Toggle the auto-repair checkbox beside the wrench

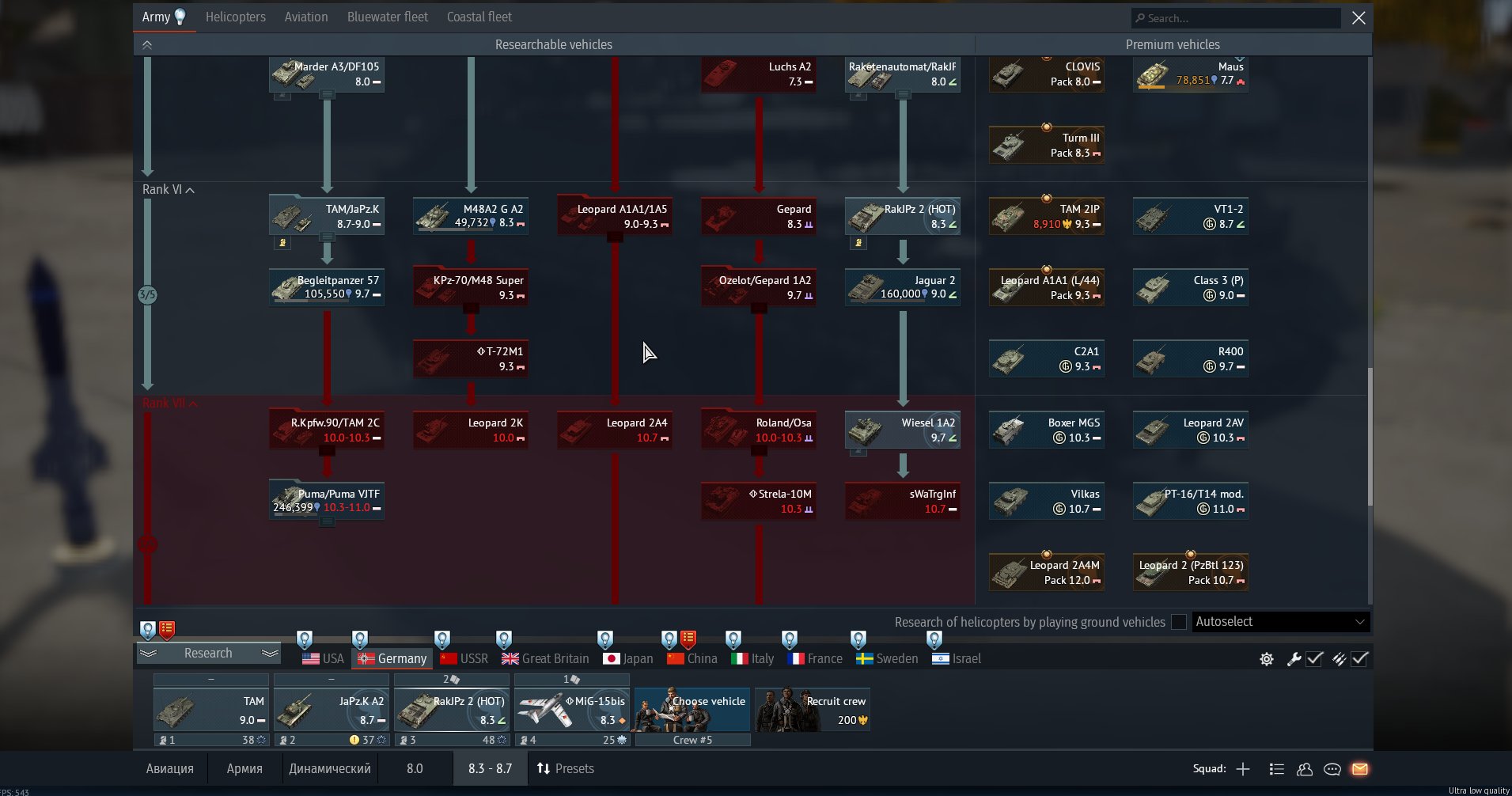[1314, 659]
